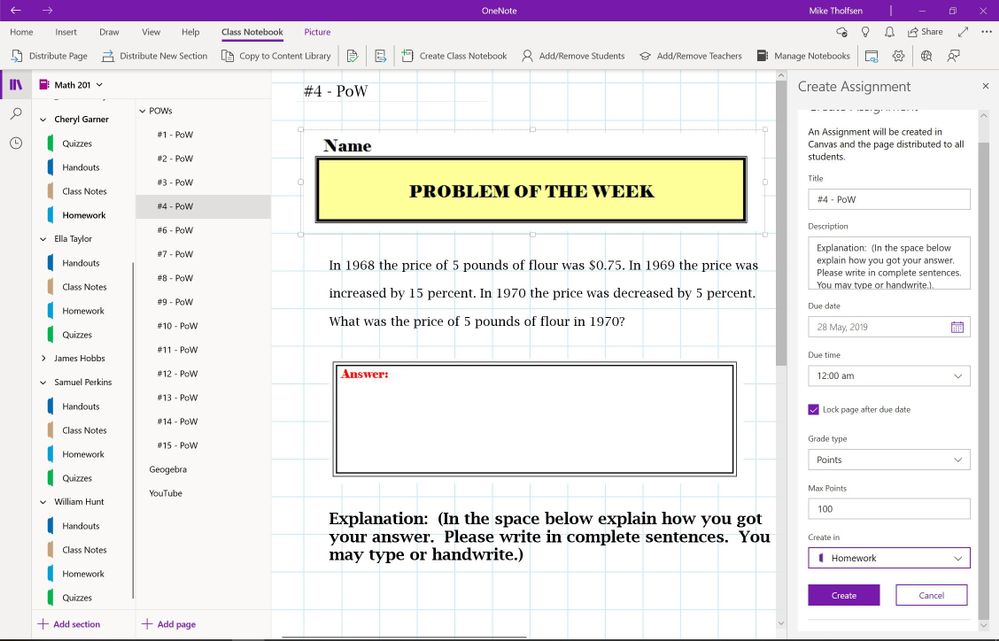Viewport: 999px width, 641px height.
Task: Click the globe icon in toolbar
Action: point(926,56)
